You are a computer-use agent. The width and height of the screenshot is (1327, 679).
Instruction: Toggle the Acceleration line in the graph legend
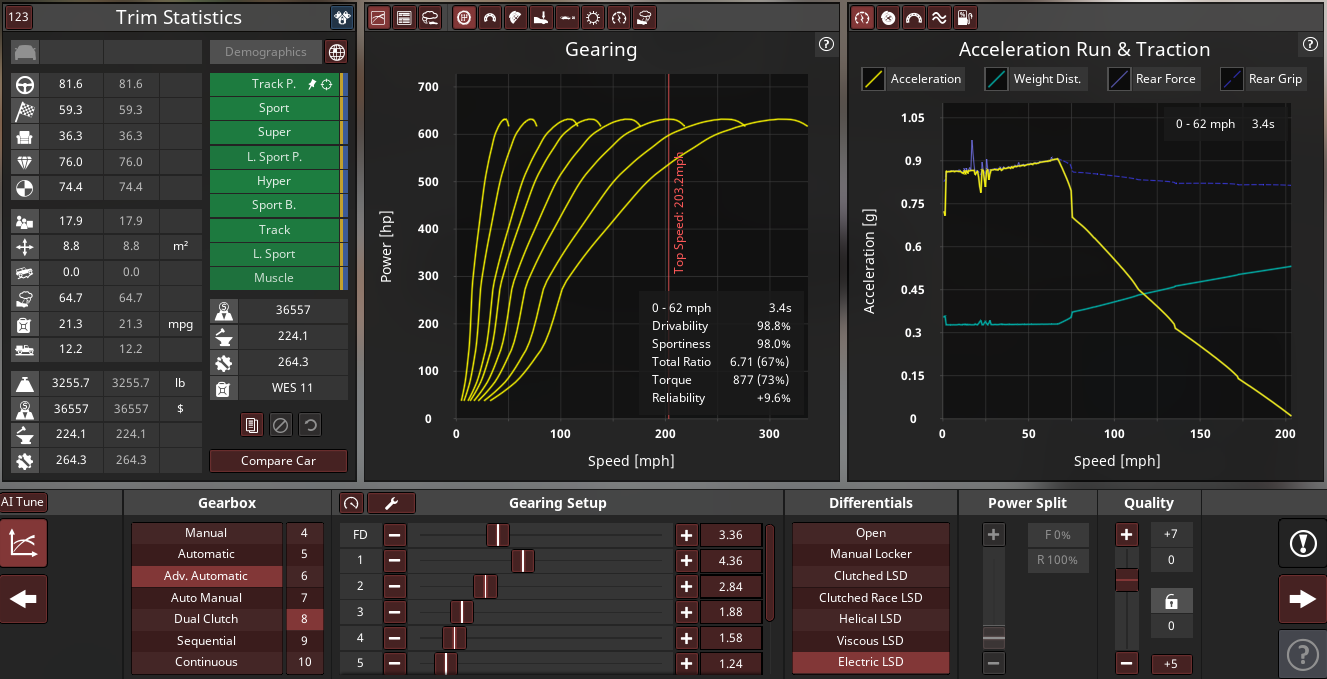pyautogui.click(x=874, y=79)
